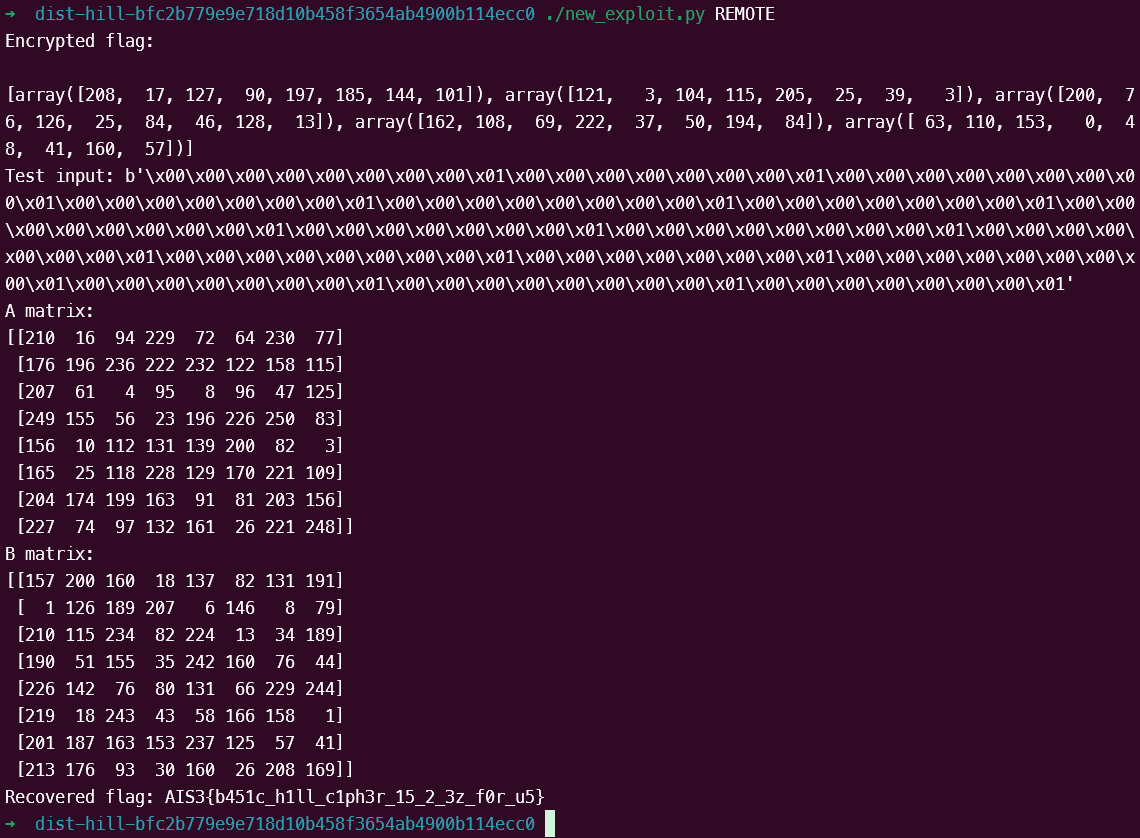Click the 'Encrypted flag:' line
The image size is (1140, 838).
(x=79, y=41)
